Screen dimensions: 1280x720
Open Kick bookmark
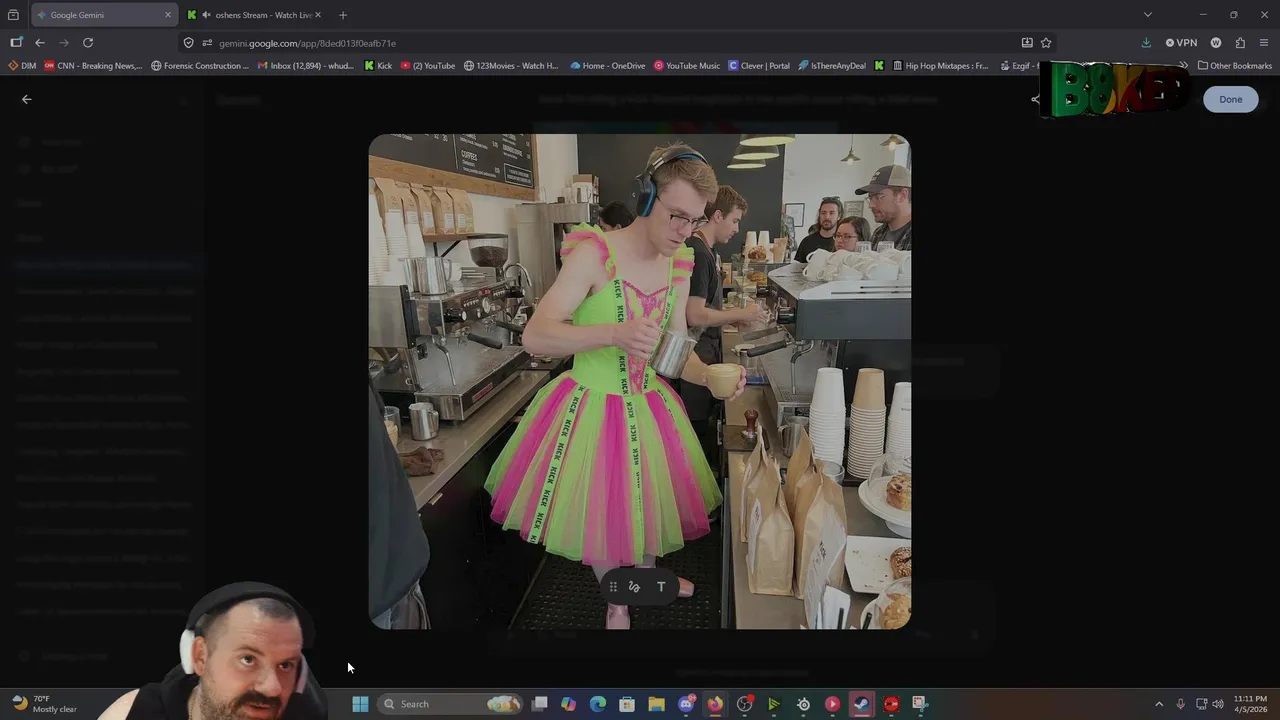(378, 66)
